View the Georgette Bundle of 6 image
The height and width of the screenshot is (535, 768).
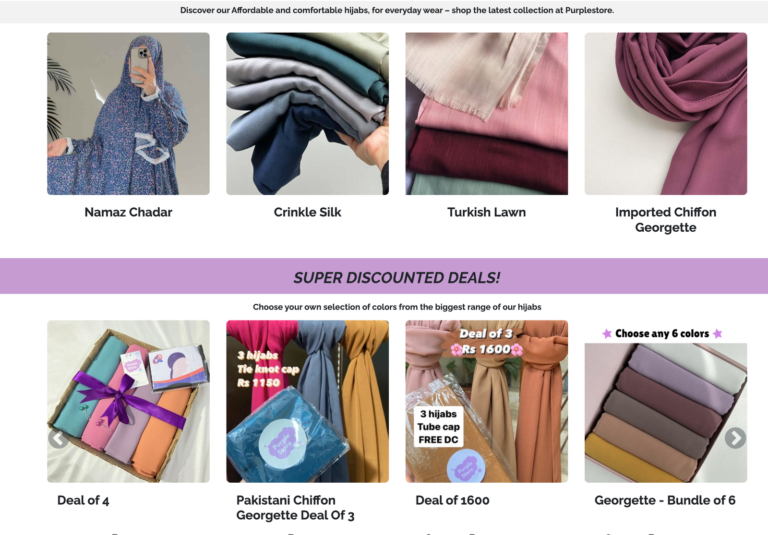tap(666, 401)
